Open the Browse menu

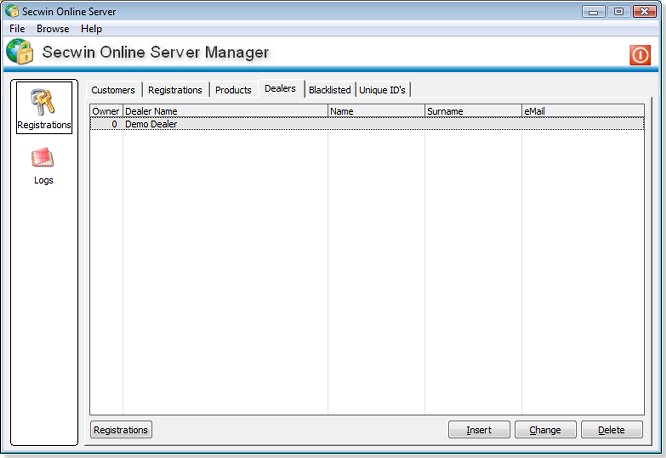pos(53,29)
